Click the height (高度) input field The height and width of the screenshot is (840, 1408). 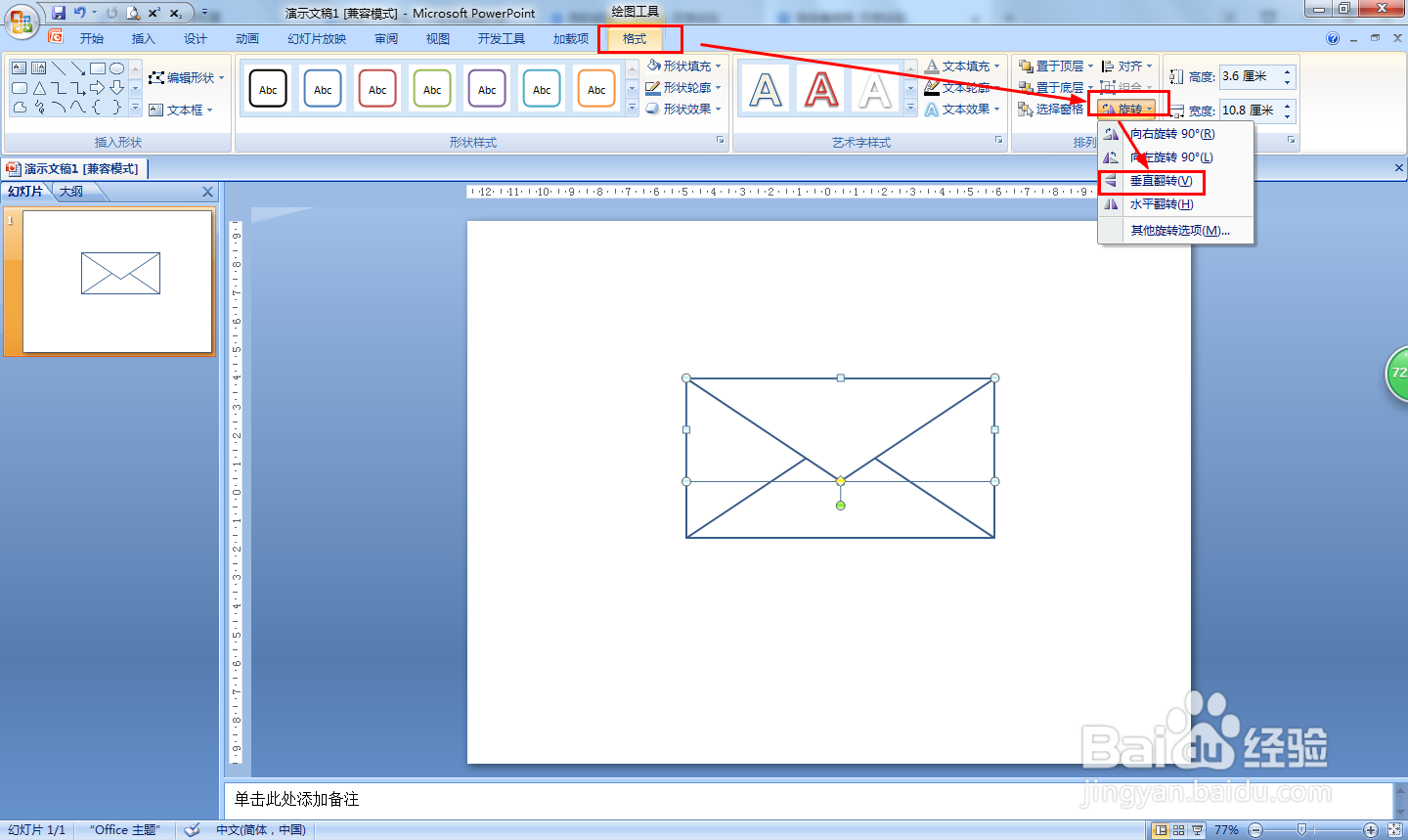pos(1250,76)
